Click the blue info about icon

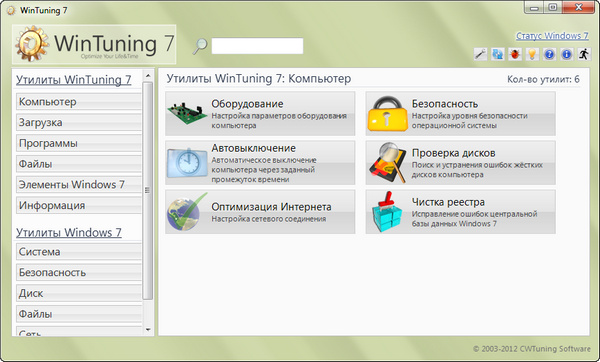(566, 54)
